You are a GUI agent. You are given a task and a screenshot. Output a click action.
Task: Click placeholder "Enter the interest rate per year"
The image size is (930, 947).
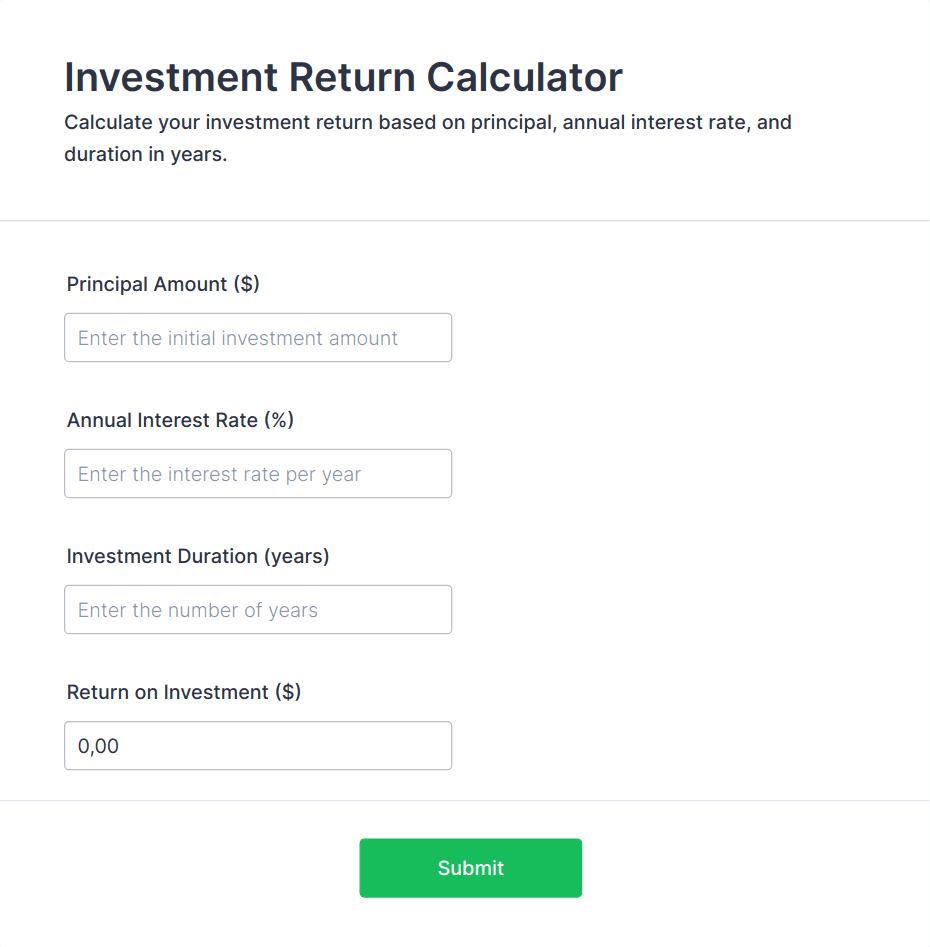(219, 474)
